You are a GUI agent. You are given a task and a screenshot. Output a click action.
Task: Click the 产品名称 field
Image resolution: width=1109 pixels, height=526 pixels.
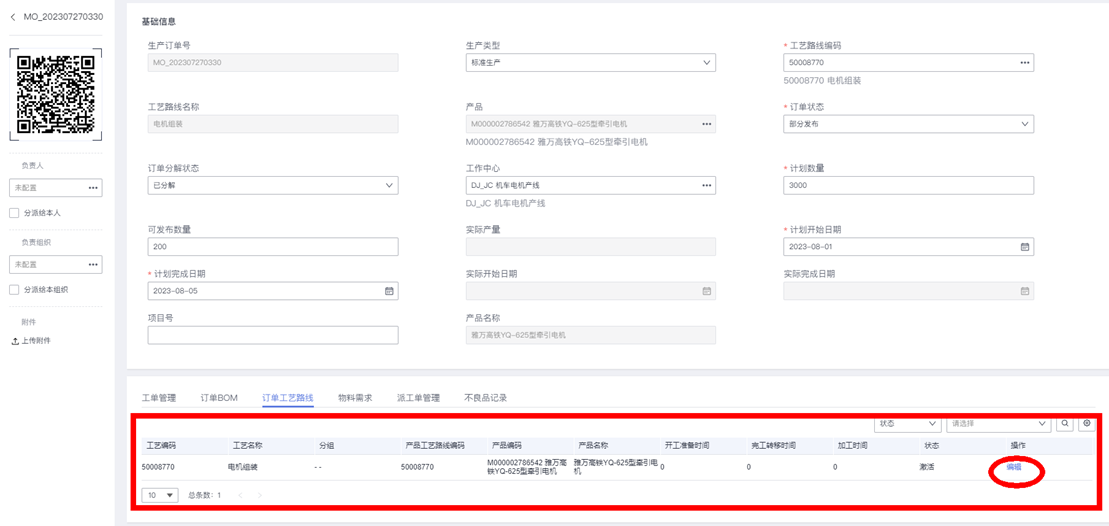[x=591, y=335]
